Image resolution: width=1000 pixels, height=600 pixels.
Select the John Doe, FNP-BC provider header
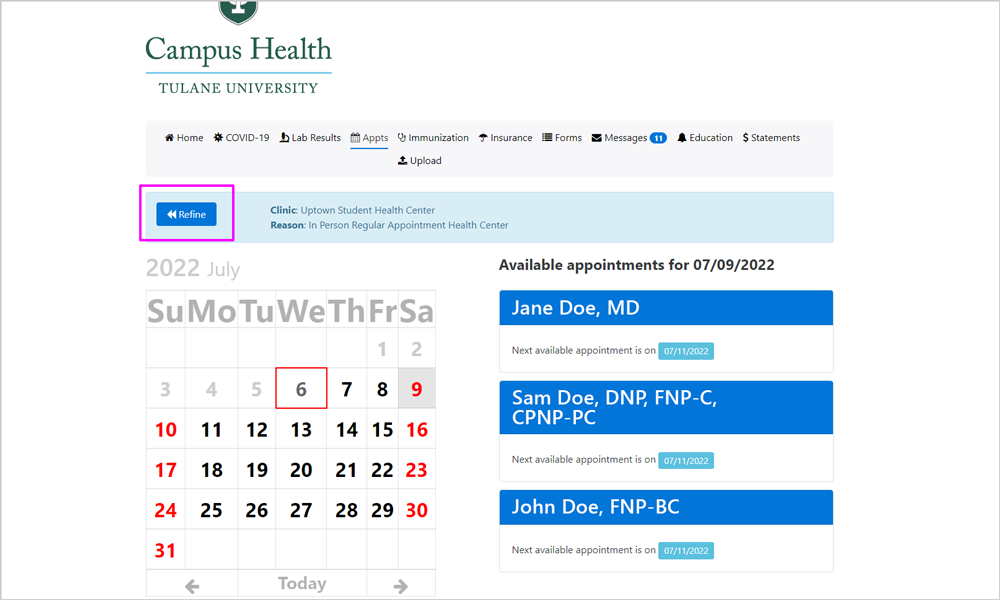(666, 508)
